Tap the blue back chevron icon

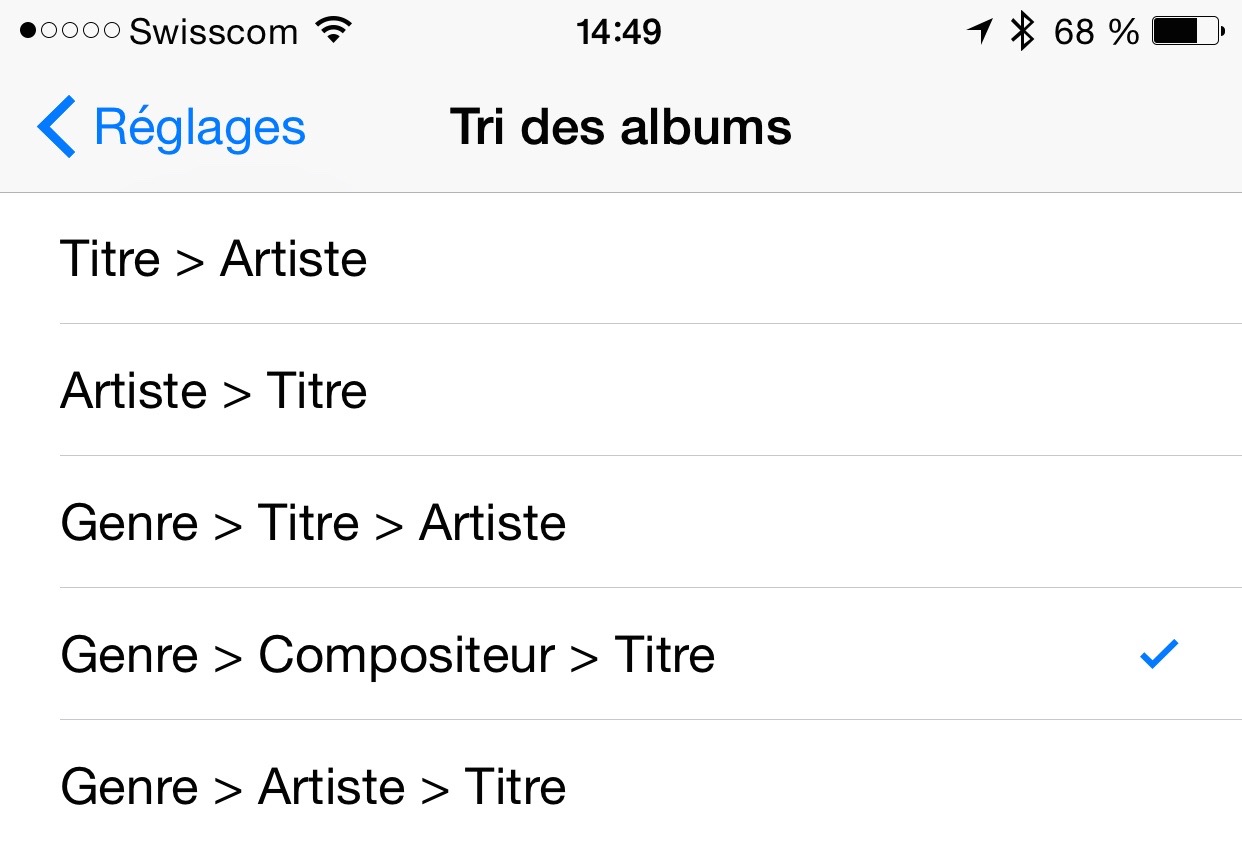click(56, 127)
